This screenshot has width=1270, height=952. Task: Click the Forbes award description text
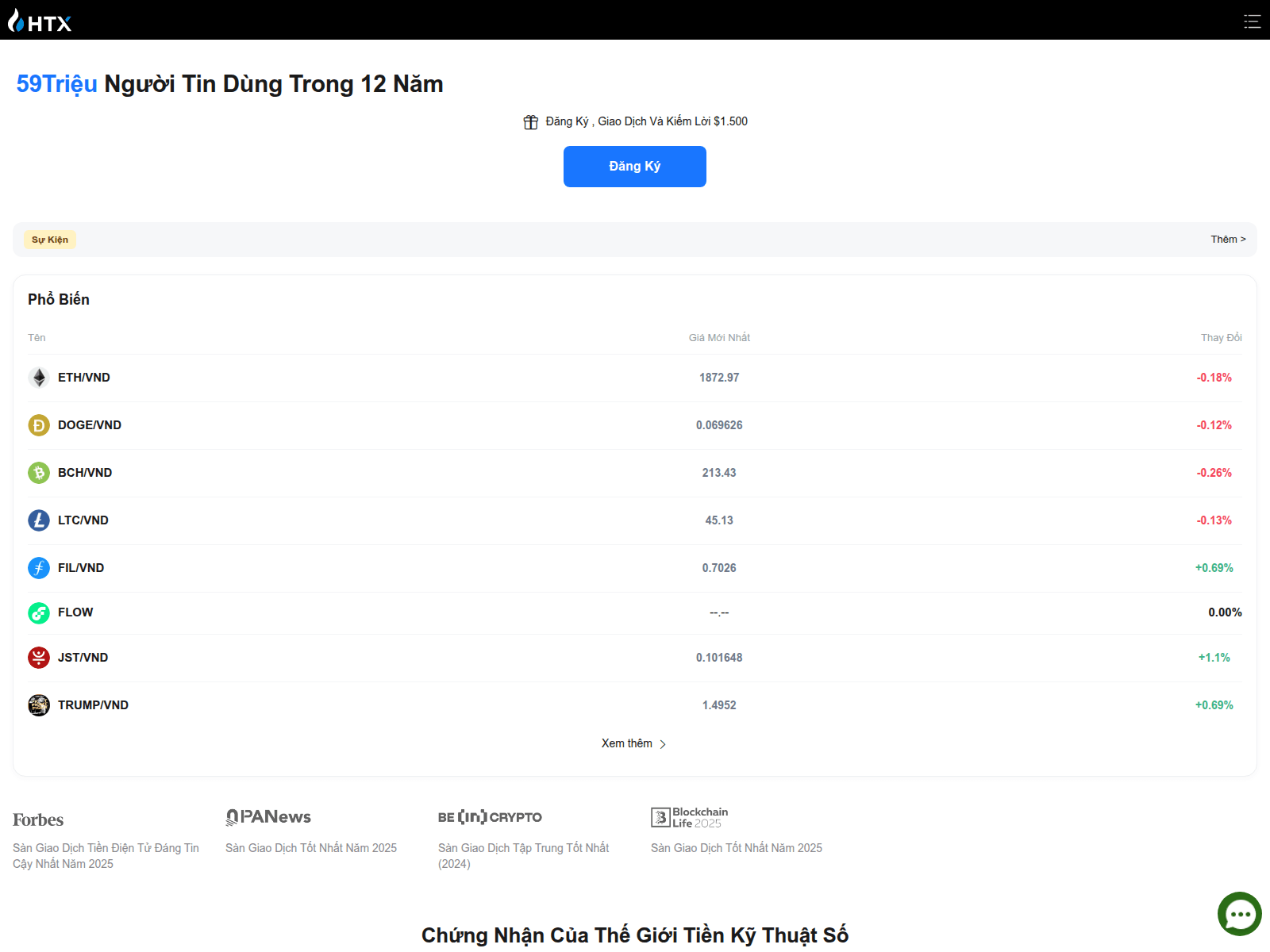pyautogui.click(x=106, y=856)
